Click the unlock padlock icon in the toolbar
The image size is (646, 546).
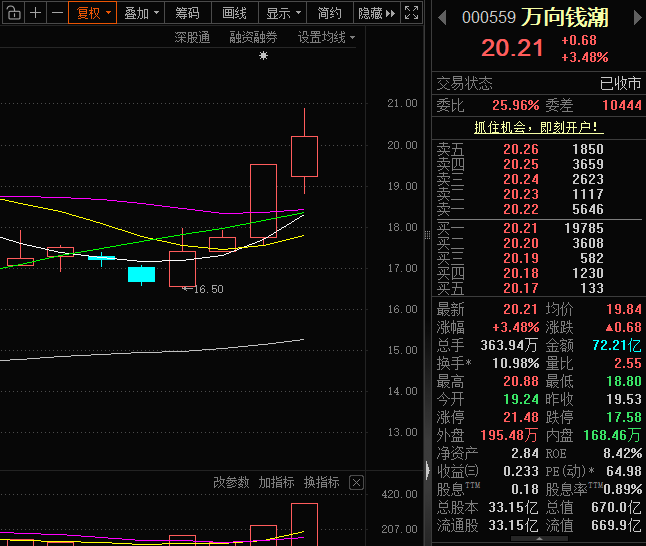pos(14,13)
